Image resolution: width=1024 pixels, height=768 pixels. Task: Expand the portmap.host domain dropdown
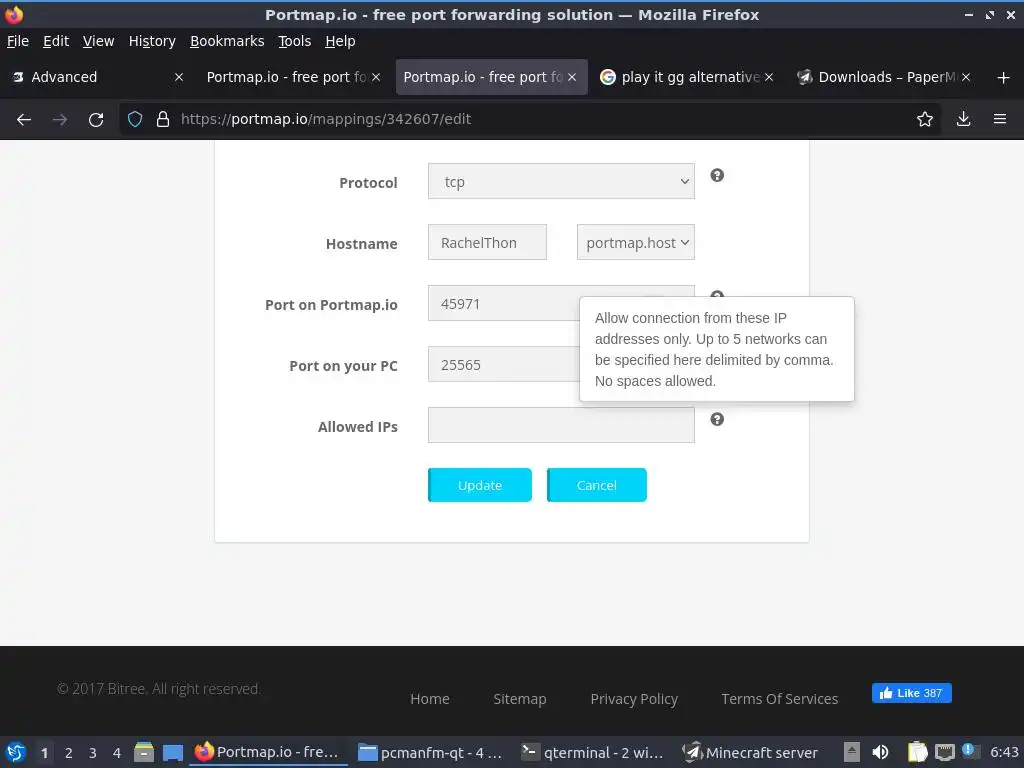635,242
